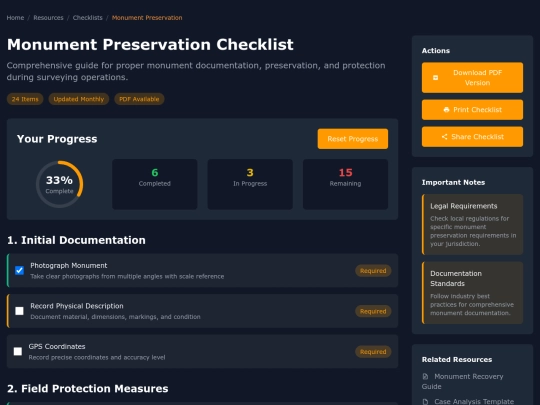540x405 pixels.
Task: Click the Updated Monthly tag
Action: [x=79, y=99]
